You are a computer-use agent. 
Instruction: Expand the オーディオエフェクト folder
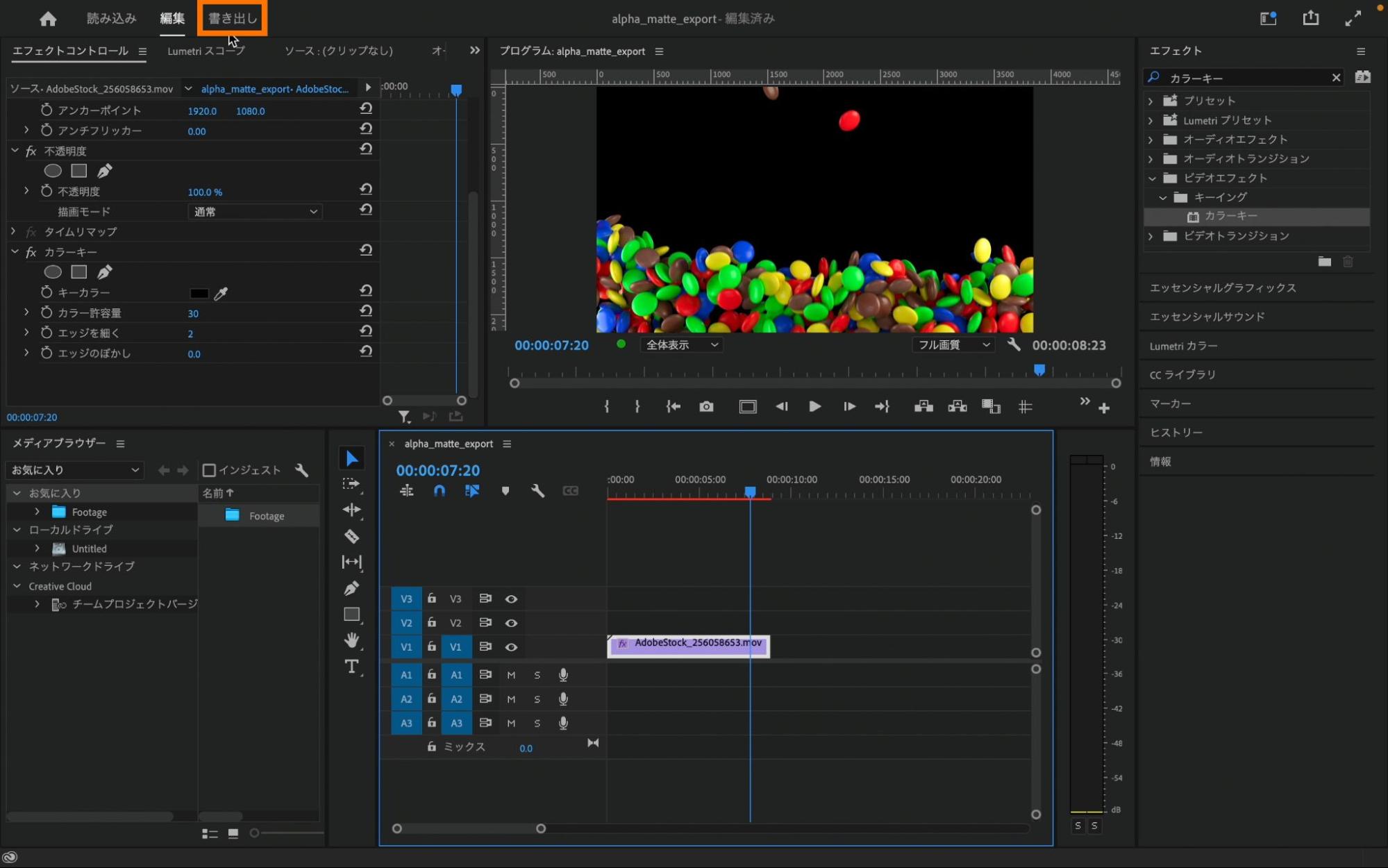pyautogui.click(x=1151, y=140)
